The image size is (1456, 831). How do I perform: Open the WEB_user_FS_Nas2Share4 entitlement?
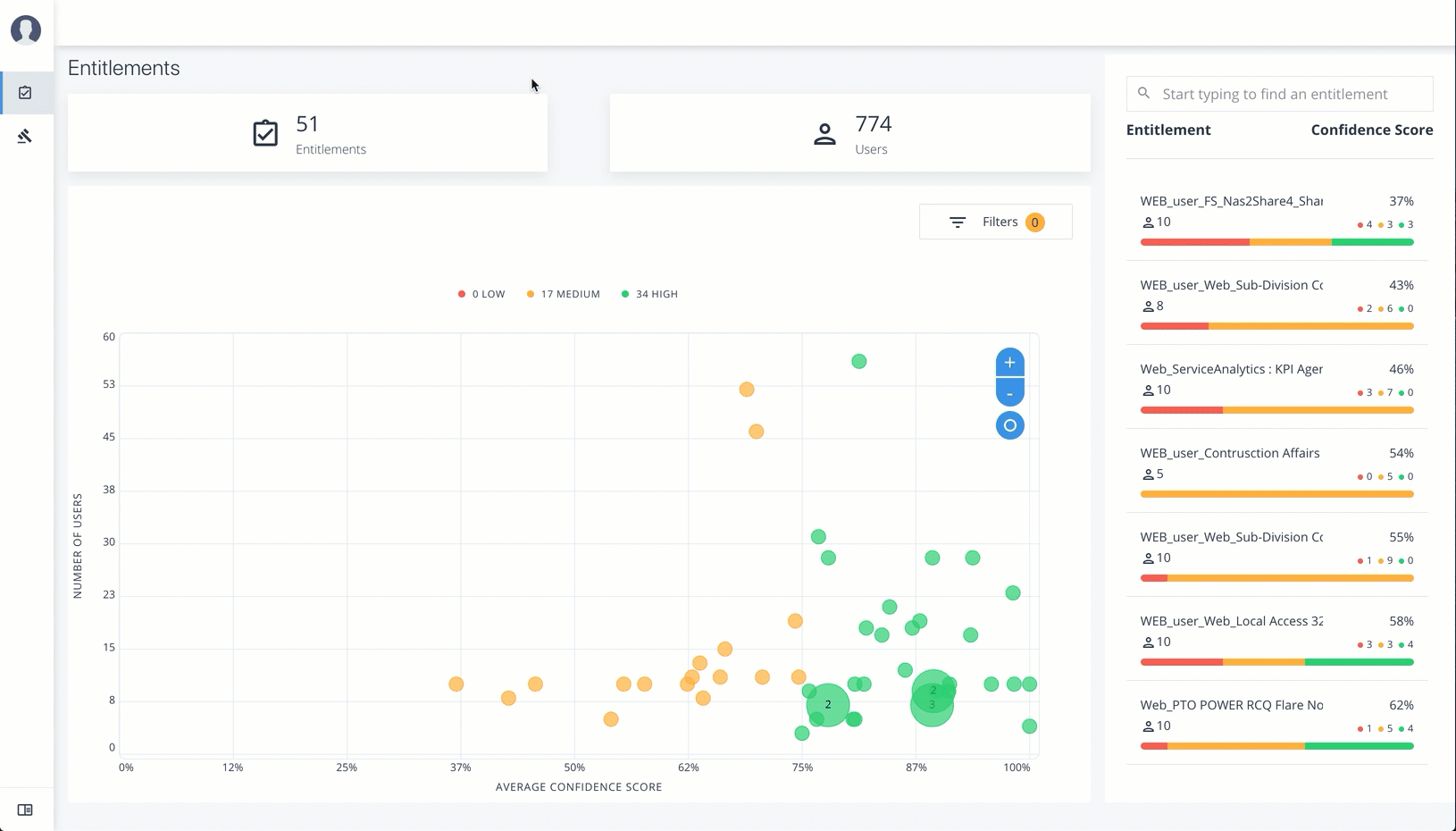point(1231,201)
